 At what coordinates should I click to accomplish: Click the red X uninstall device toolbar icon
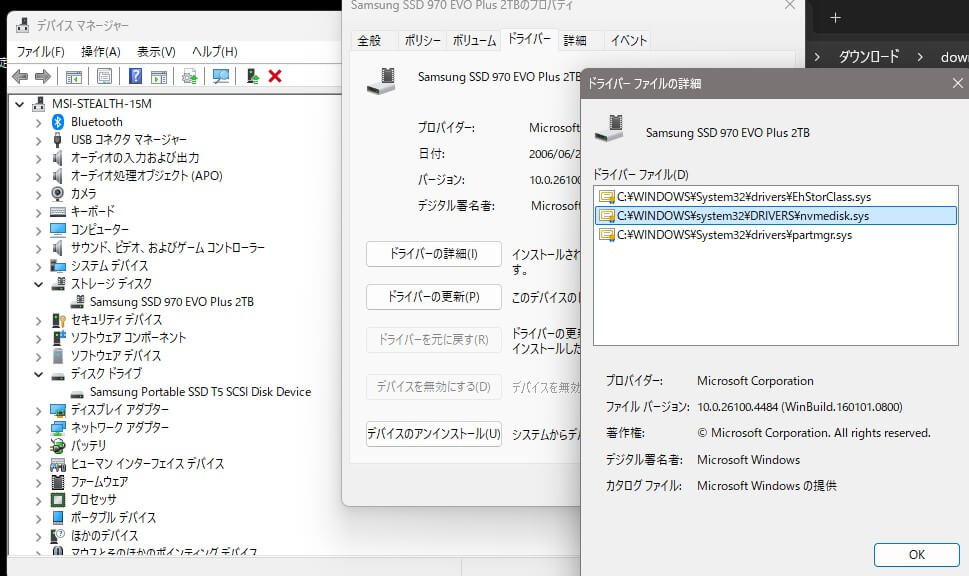(275, 77)
